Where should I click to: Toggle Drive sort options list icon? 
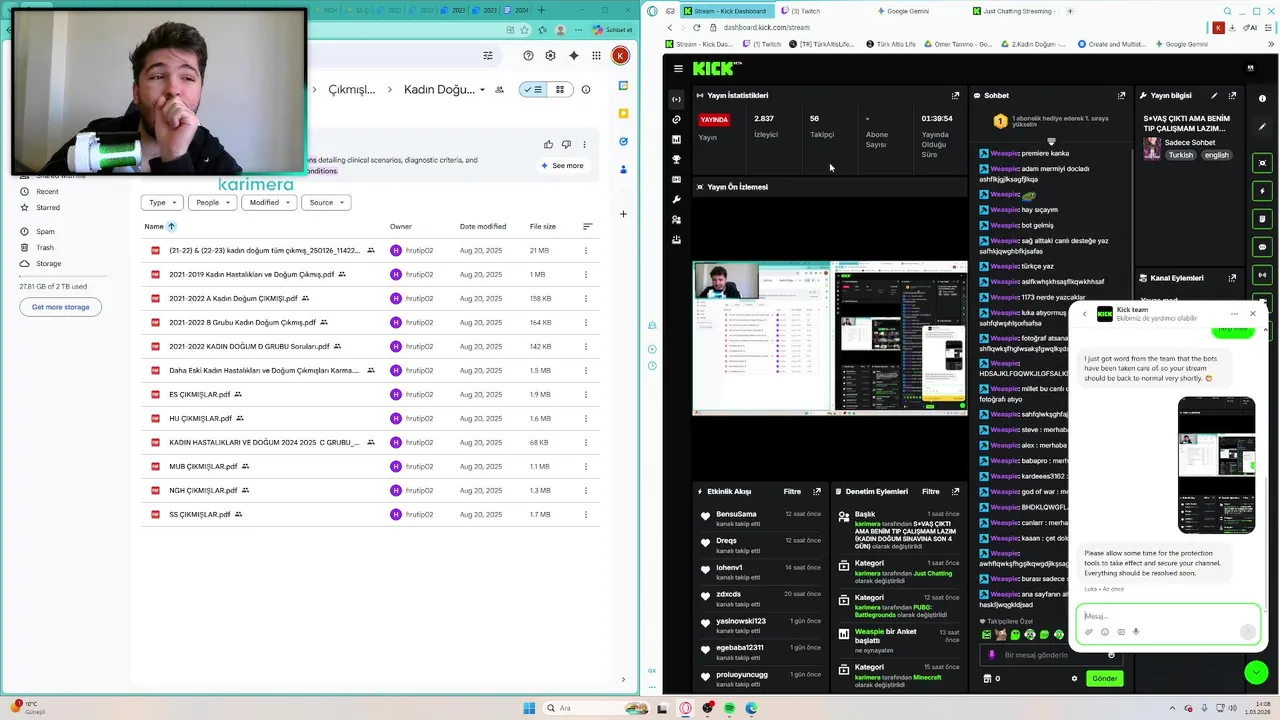point(587,227)
